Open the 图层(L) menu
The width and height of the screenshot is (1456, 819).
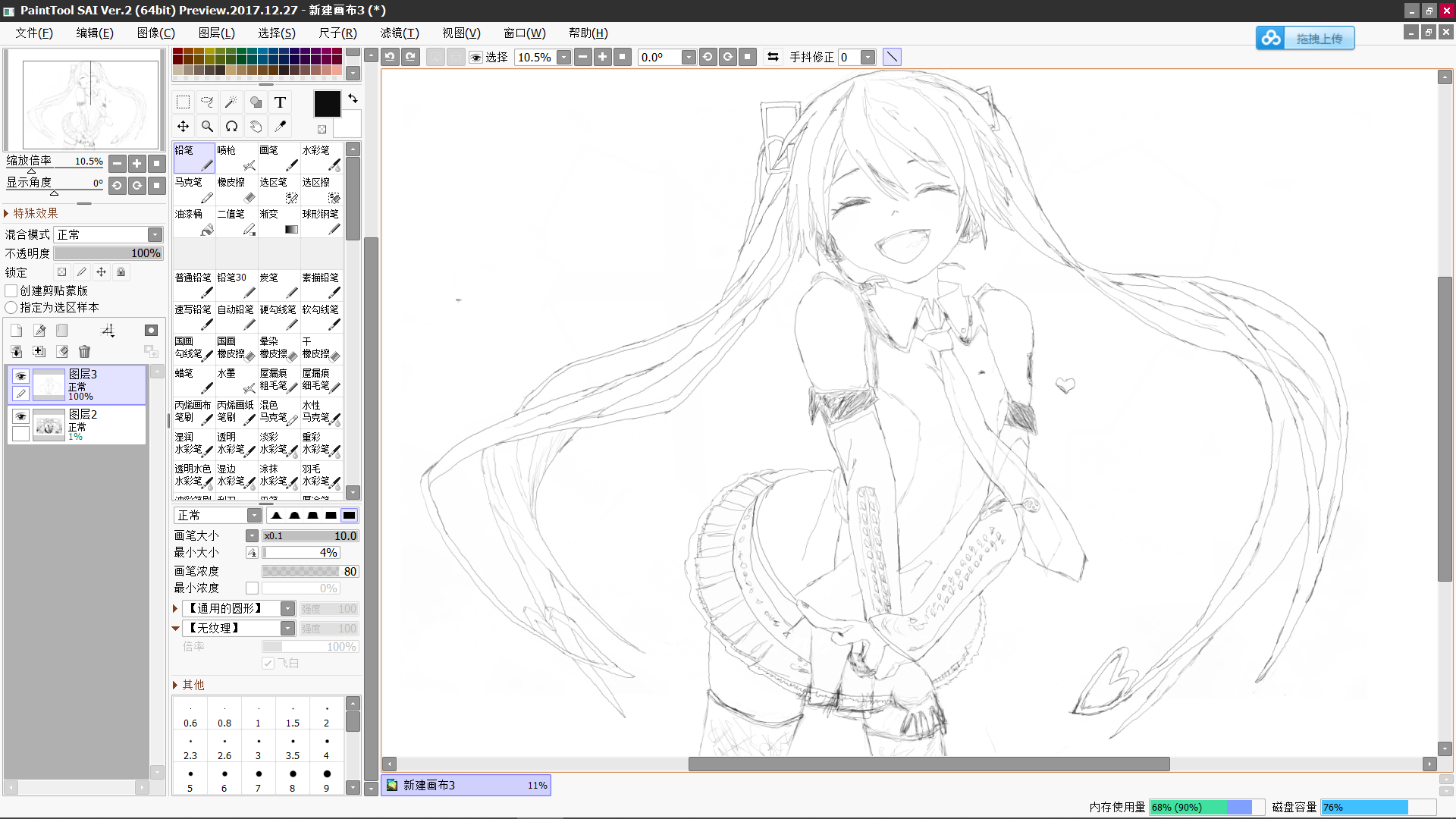click(216, 33)
